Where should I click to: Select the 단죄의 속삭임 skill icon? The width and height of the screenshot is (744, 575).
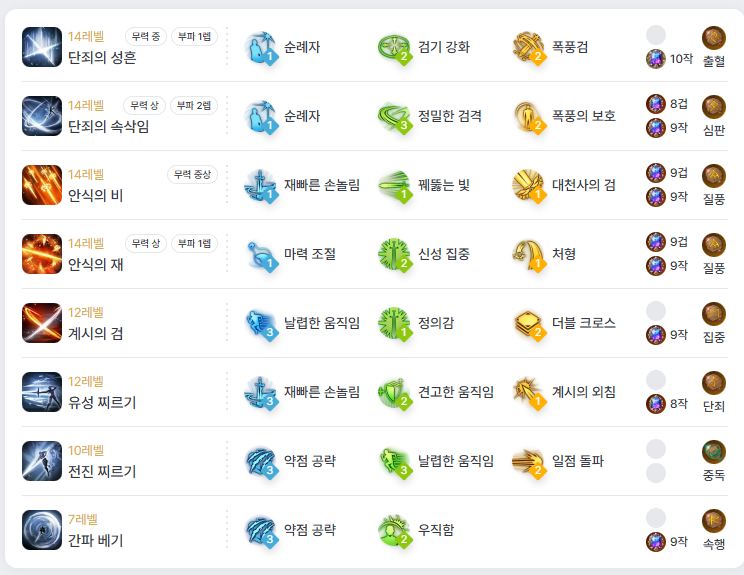pos(42,116)
